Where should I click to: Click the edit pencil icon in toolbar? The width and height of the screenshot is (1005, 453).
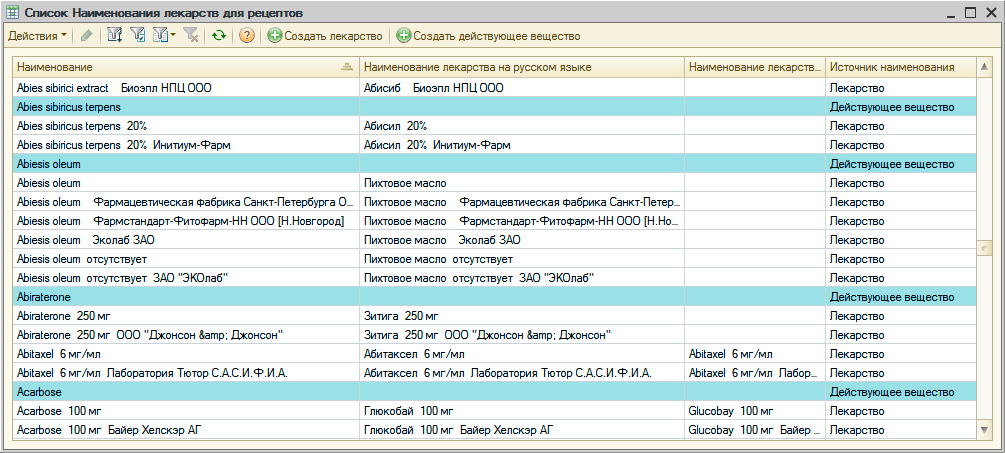click(x=87, y=36)
